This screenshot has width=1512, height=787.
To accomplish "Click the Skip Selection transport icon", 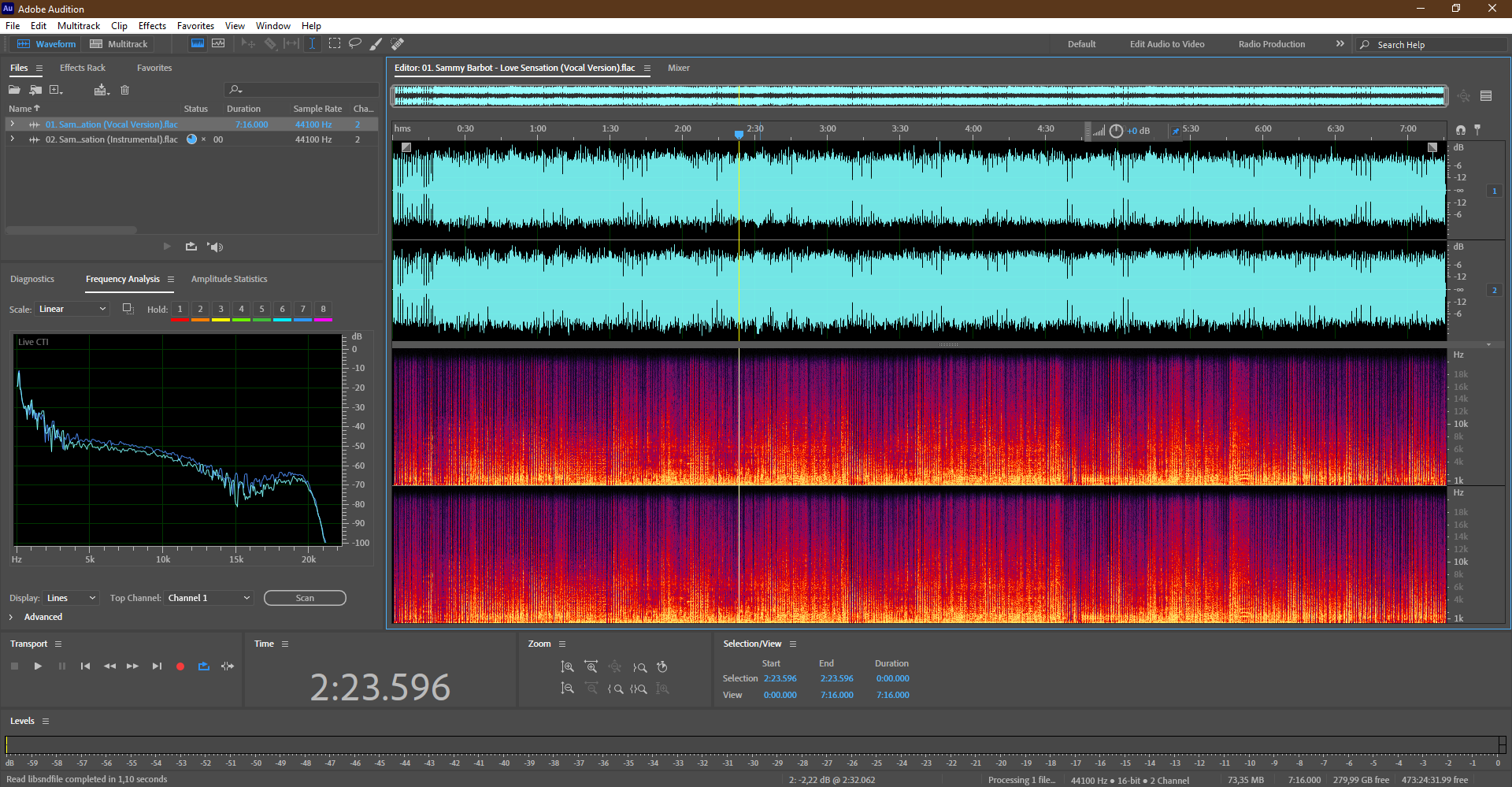I will point(228,666).
